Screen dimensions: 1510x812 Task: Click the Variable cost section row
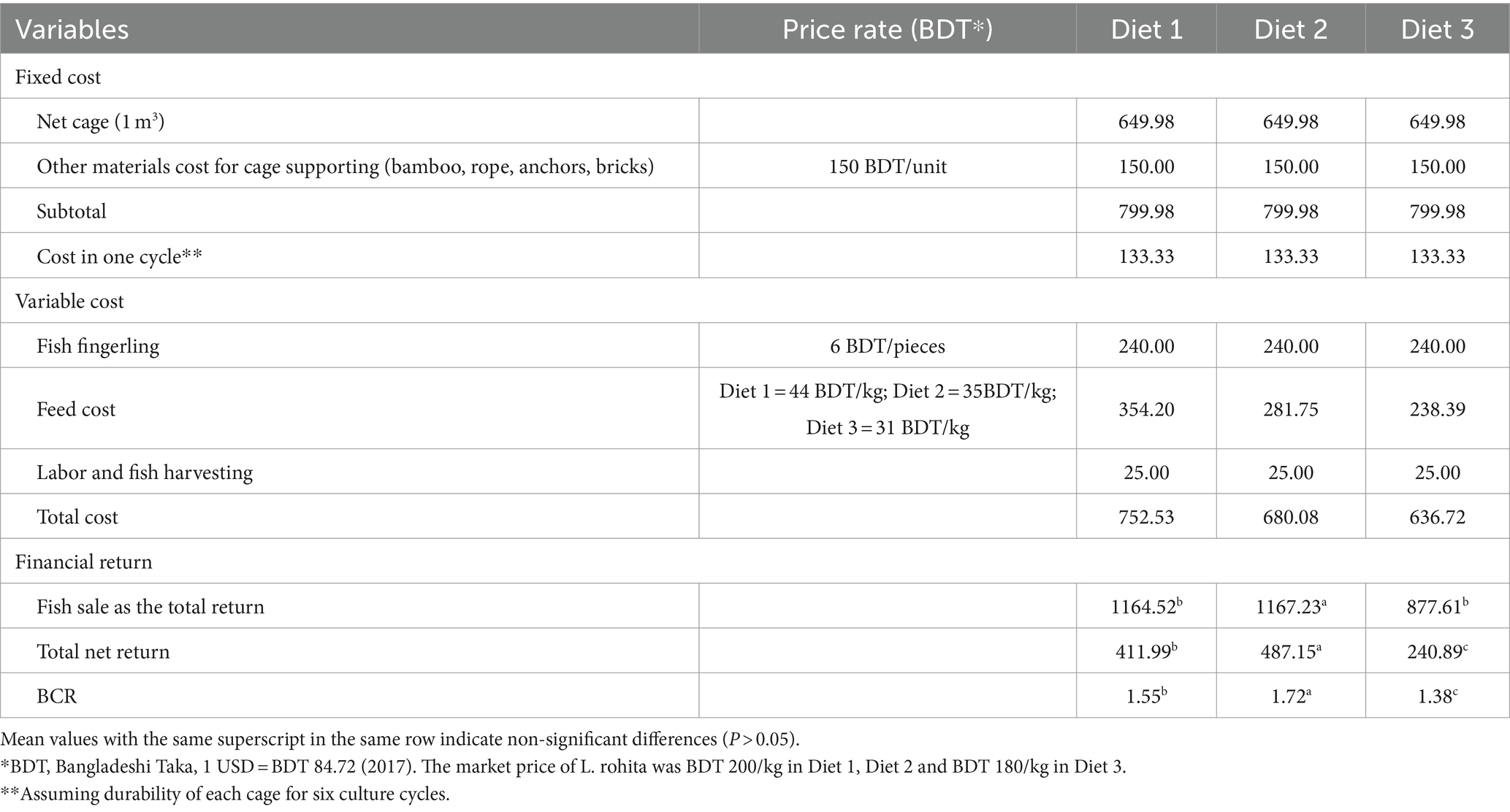tap(70, 301)
